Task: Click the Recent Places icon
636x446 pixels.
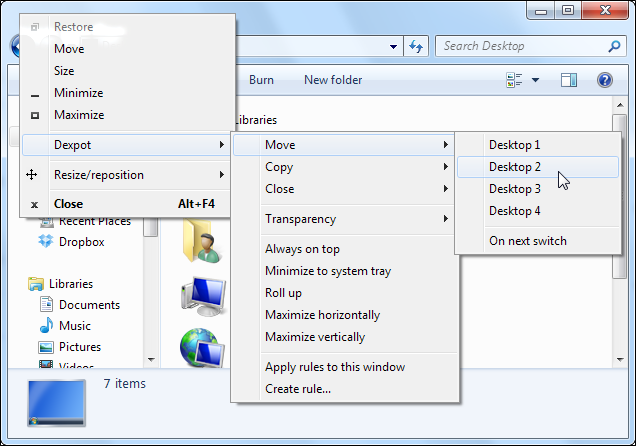Action: tap(46, 222)
